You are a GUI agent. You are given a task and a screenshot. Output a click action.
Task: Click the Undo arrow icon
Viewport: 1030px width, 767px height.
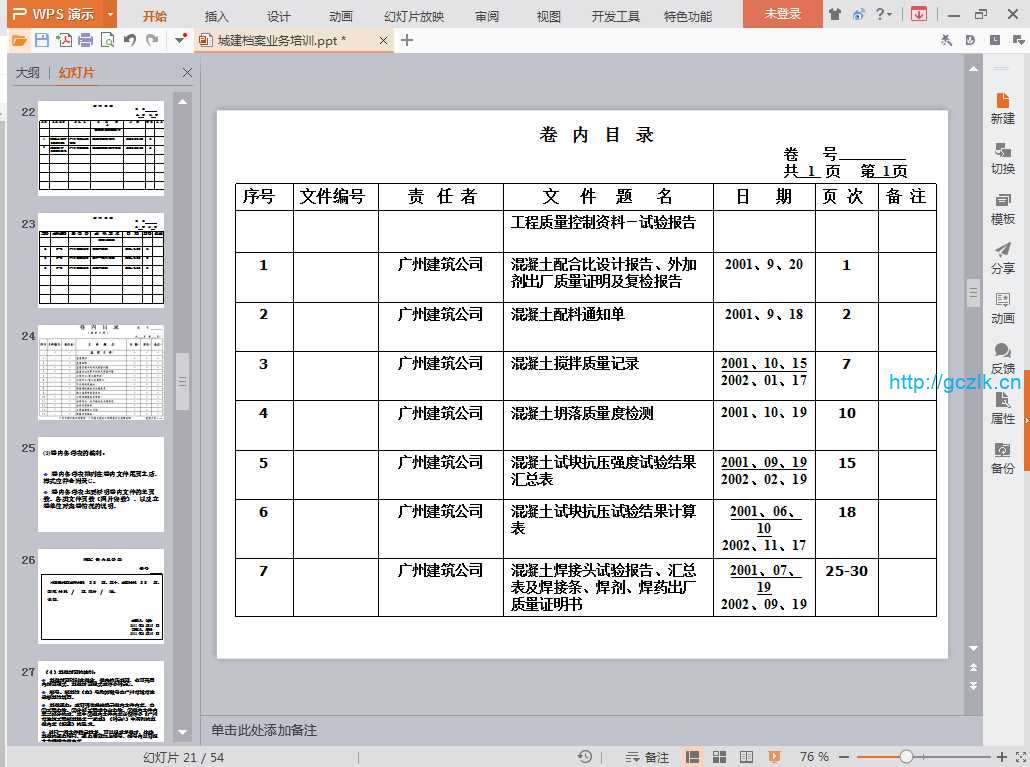[x=130, y=40]
